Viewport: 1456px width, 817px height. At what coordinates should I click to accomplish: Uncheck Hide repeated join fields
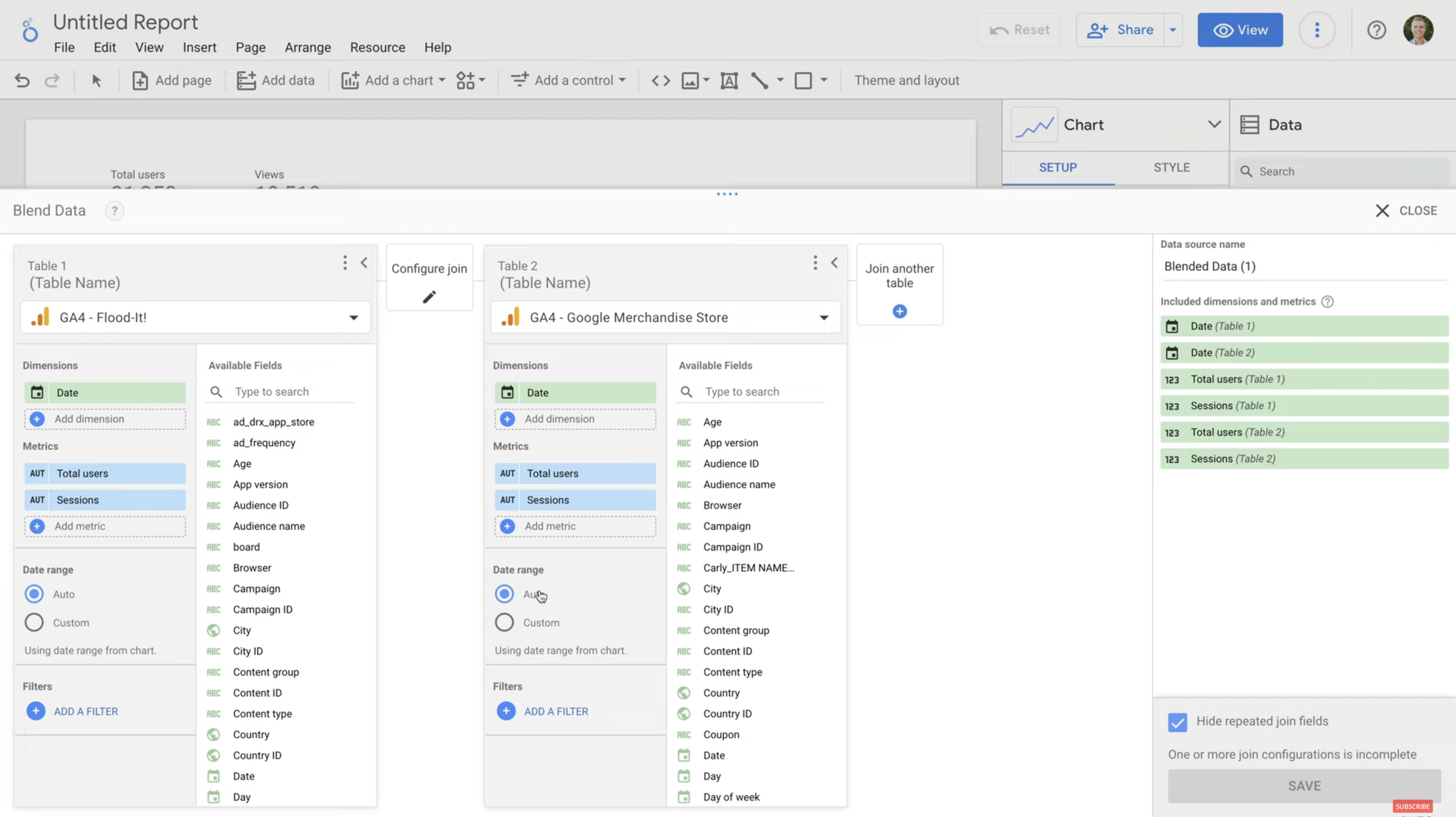1177,721
